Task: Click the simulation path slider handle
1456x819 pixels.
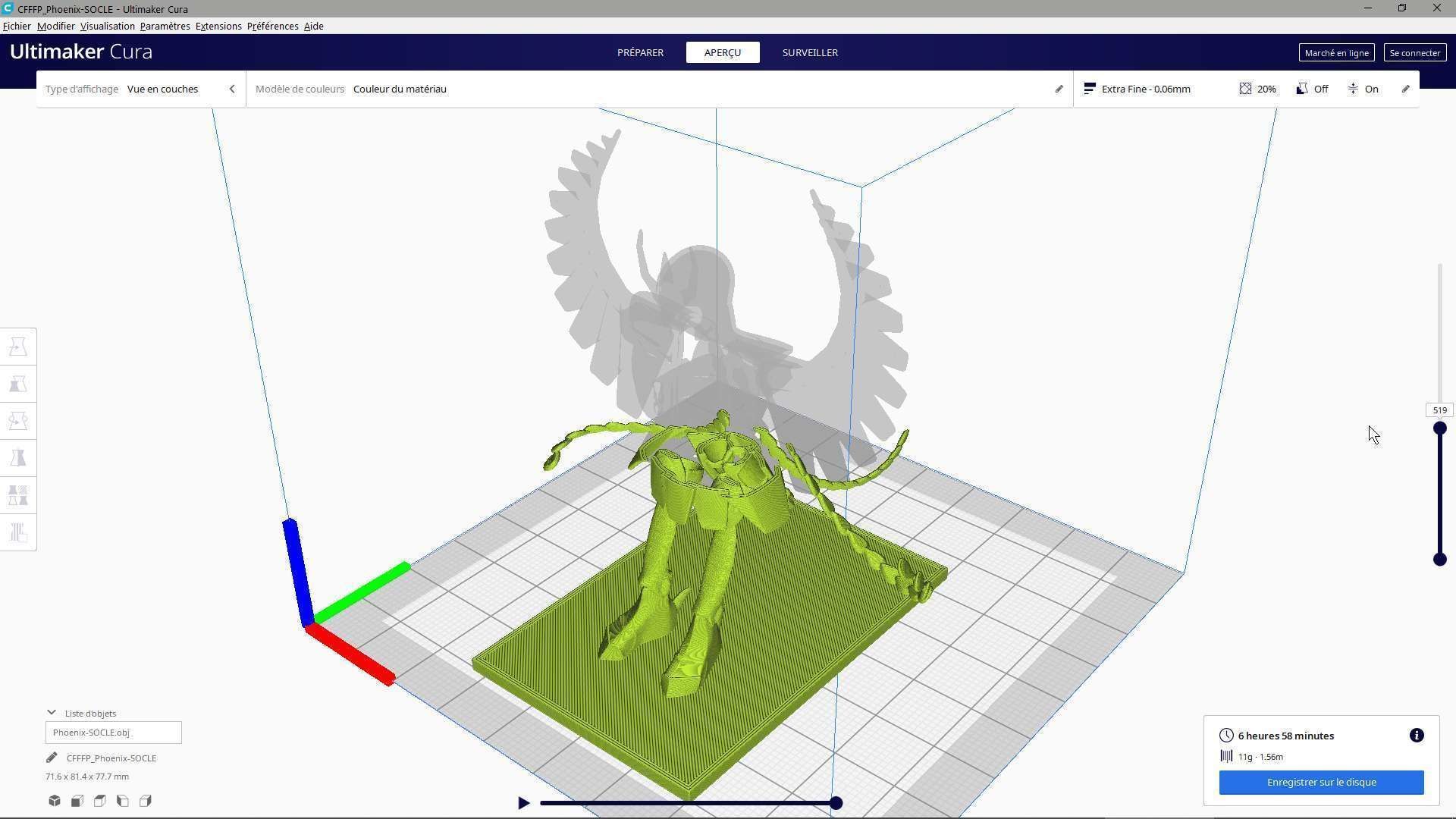Action: tap(836, 803)
